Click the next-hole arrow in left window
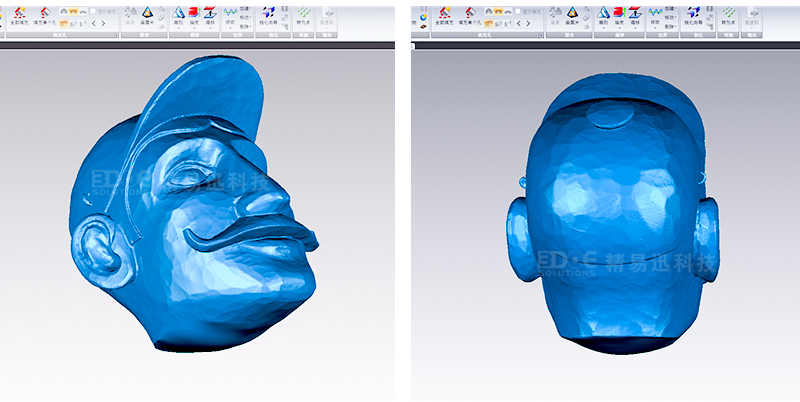The width and height of the screenshot is (800, 402). 105,22
